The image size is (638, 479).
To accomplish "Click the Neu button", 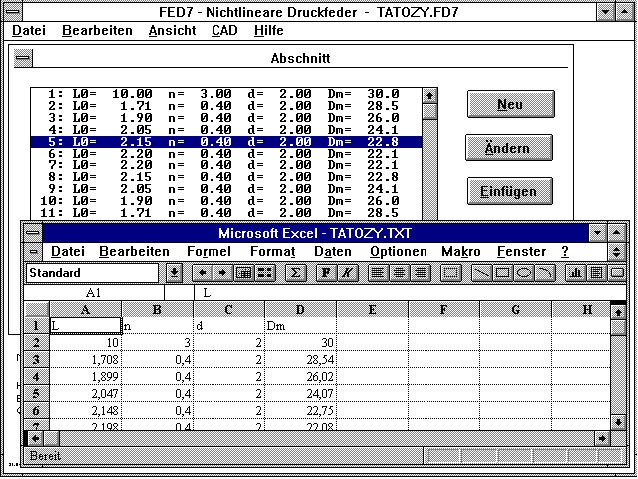I will [x=510, y=104].
